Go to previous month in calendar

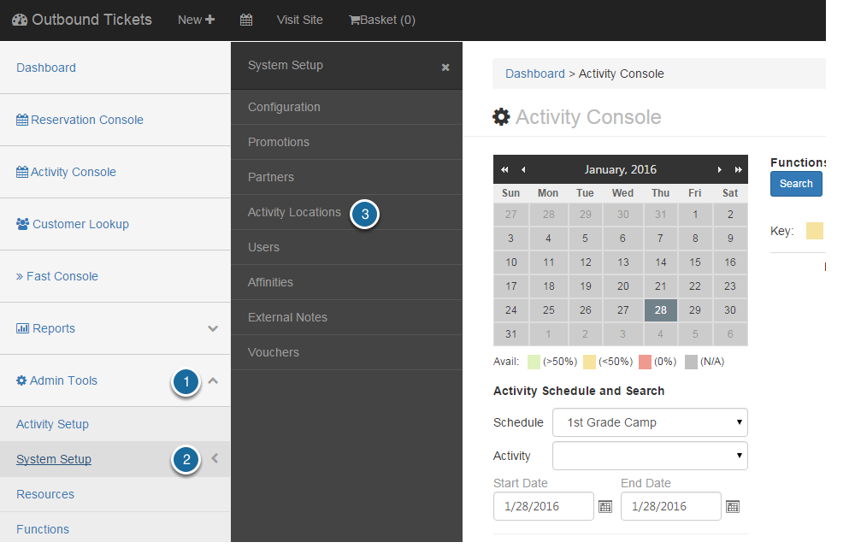pos(523,170)
